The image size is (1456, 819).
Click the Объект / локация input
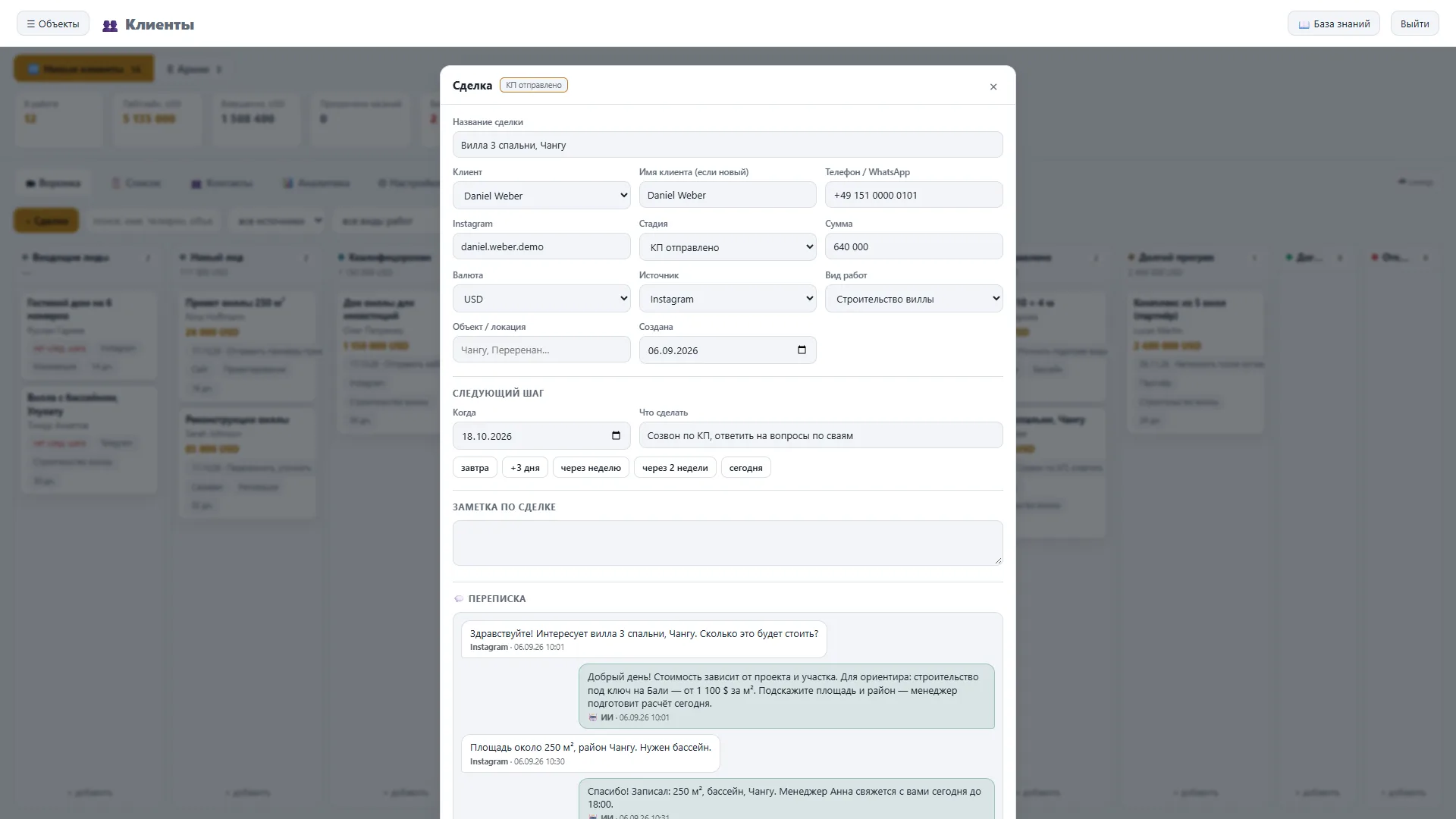tap(541, 350)
